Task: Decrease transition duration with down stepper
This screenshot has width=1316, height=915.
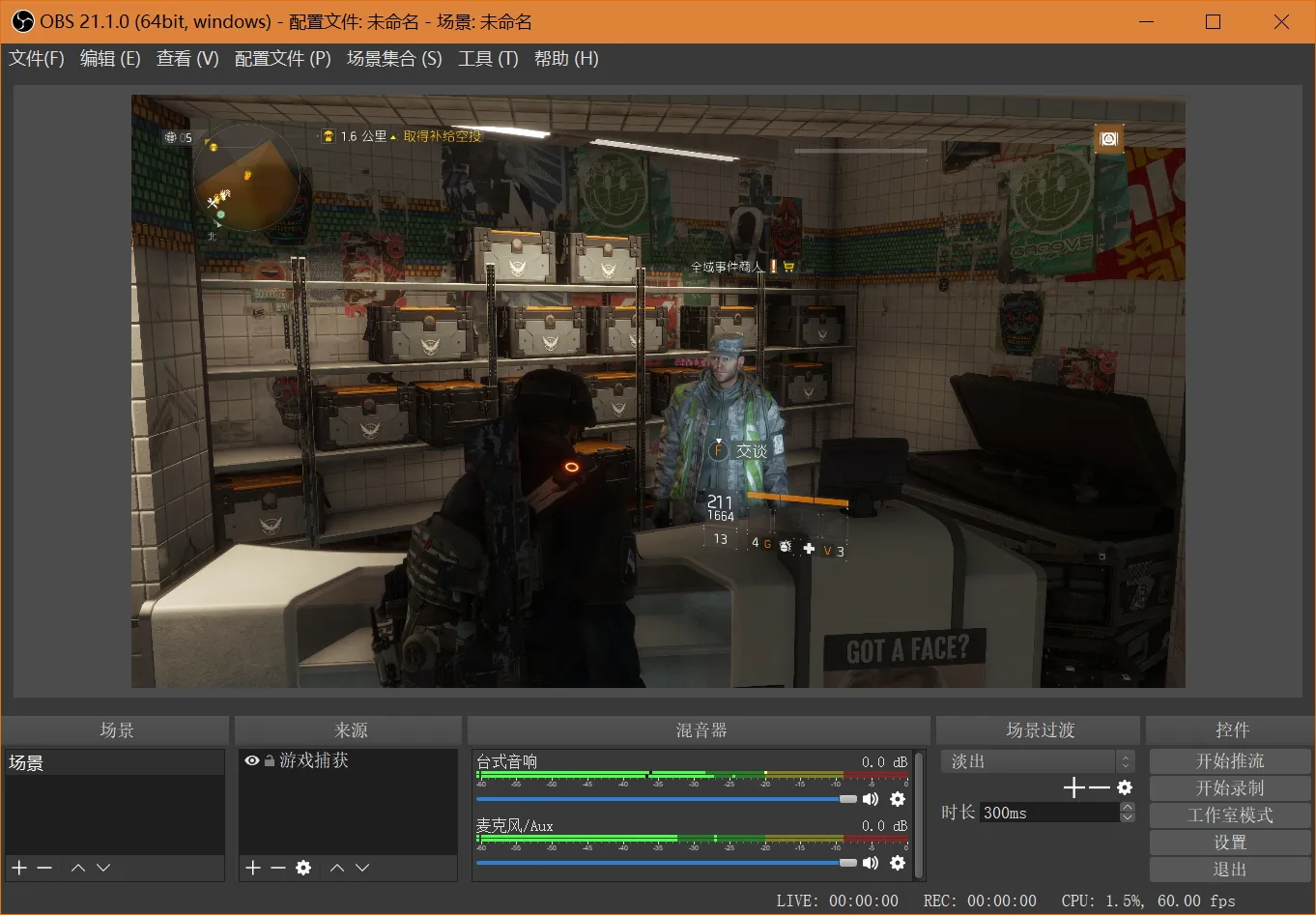Action: pos(1127,817)
